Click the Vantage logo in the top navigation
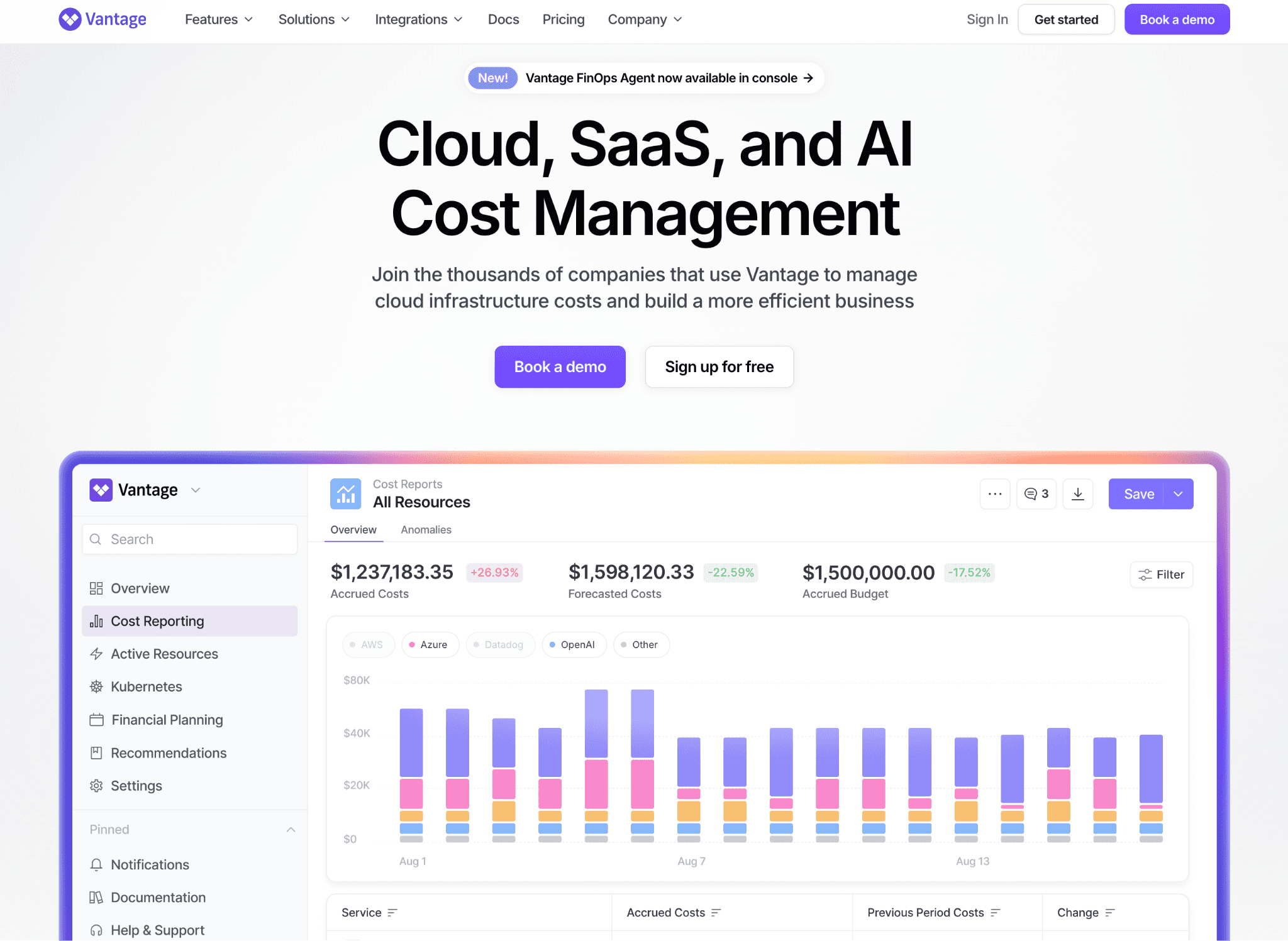This screenshot has width=1288, height=941. pyautogui.click(x=103, y=19)
